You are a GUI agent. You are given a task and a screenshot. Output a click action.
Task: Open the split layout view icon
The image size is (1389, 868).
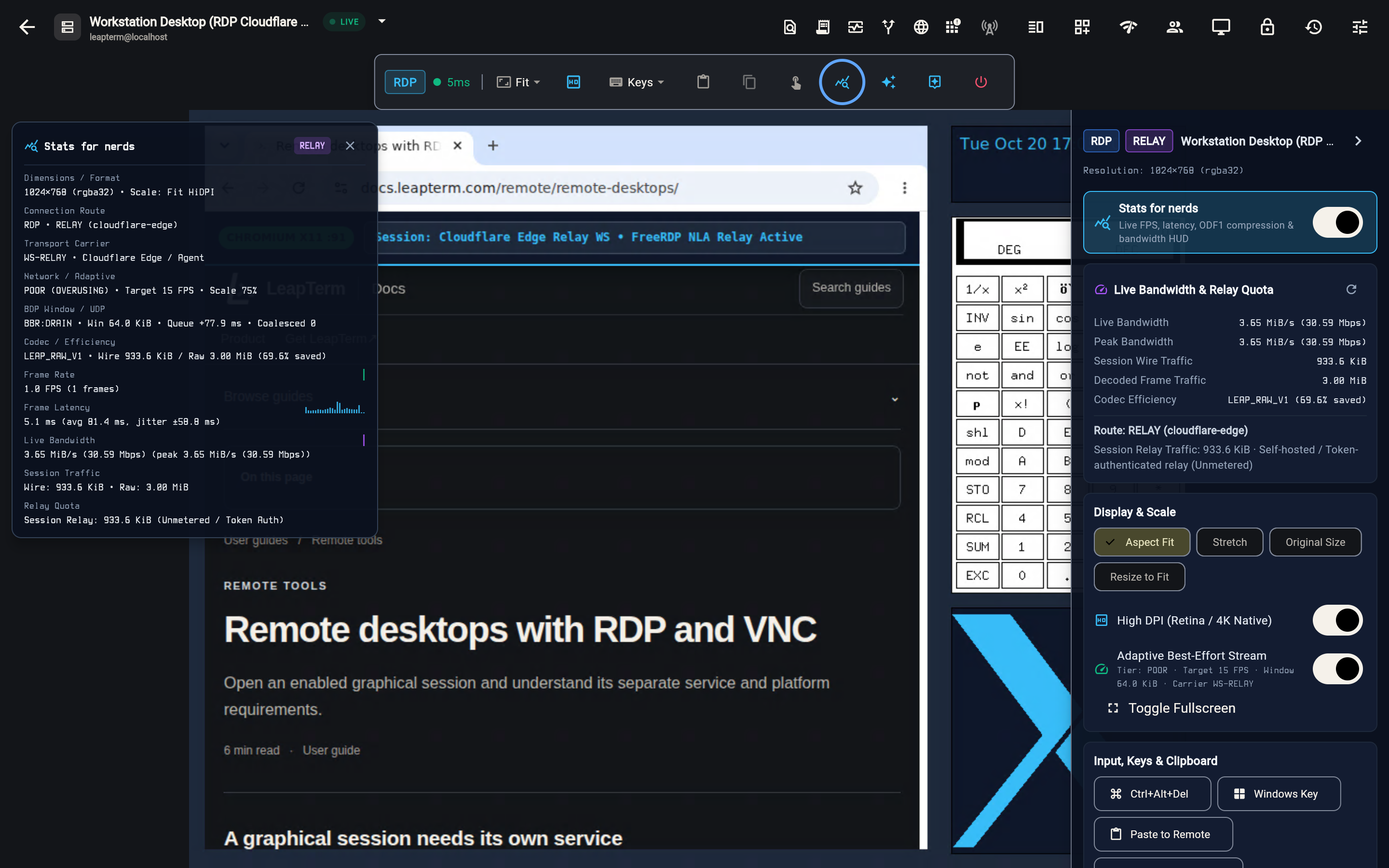pyautogui.click(x=1035, y=27)
